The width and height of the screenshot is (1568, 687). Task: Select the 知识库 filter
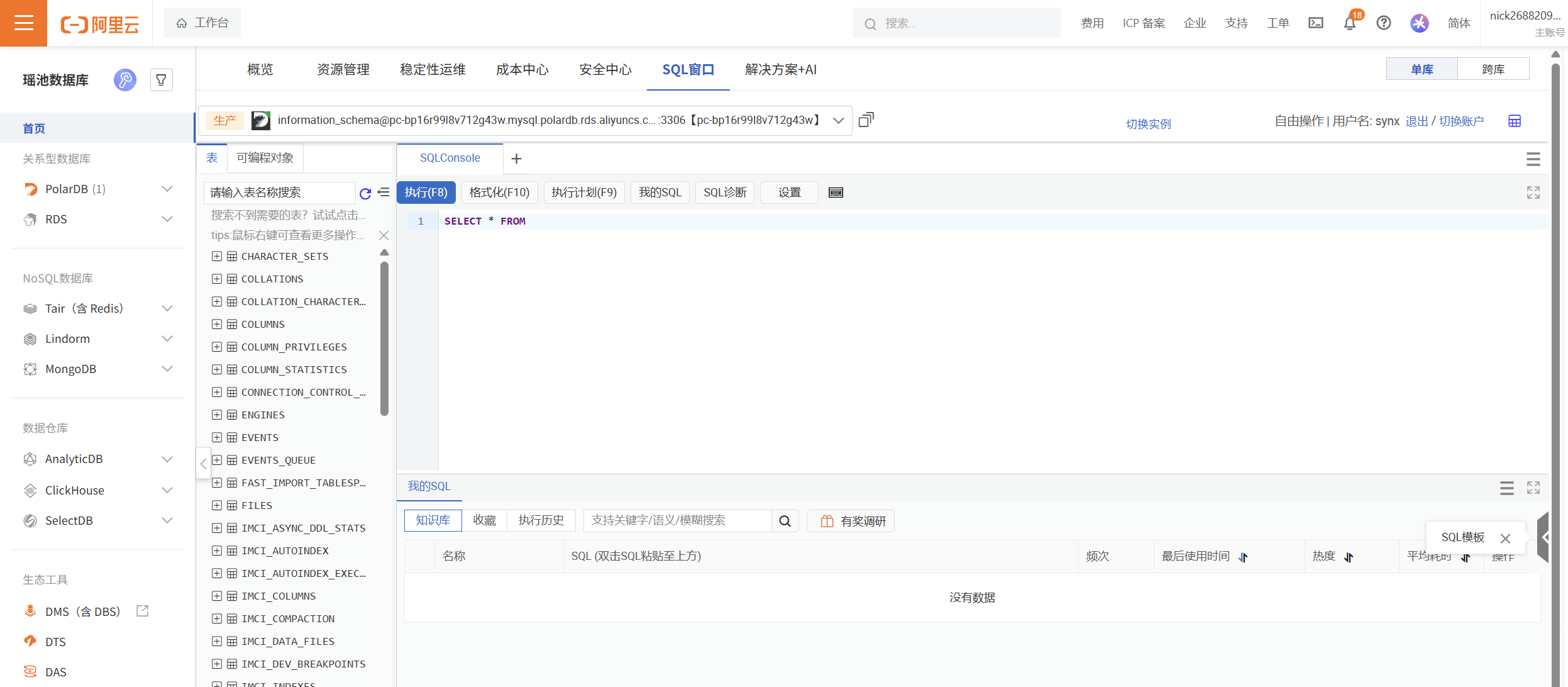433,521
